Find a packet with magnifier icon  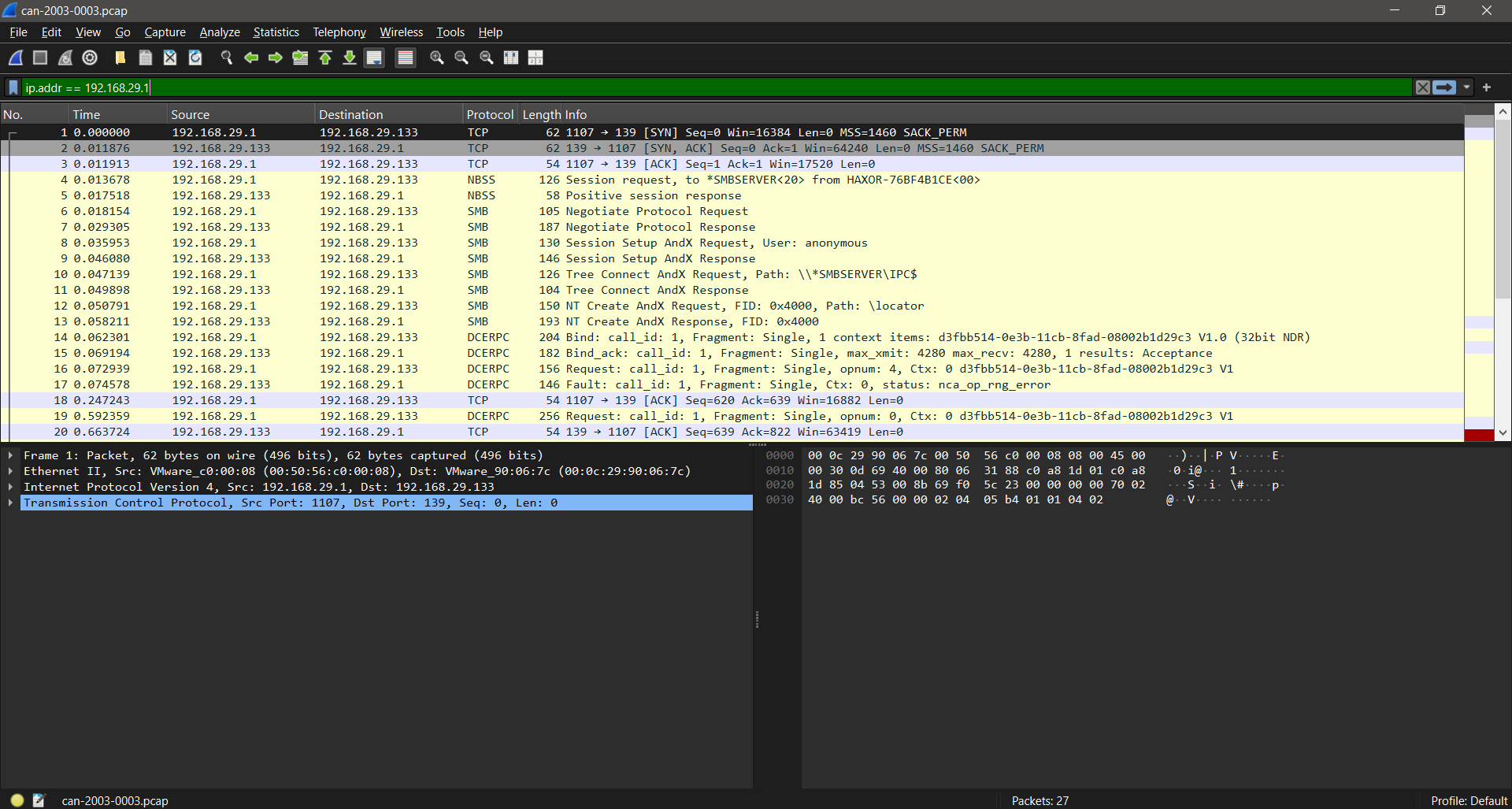click(227, 58)
